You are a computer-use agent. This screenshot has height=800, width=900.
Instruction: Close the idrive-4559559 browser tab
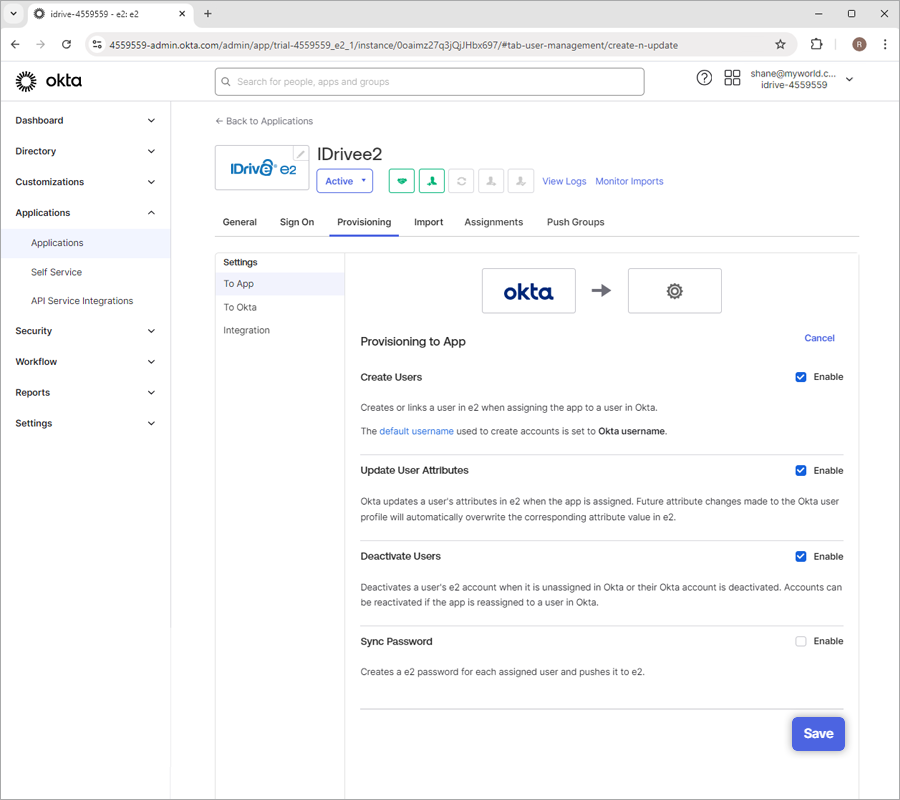[182, 14]
